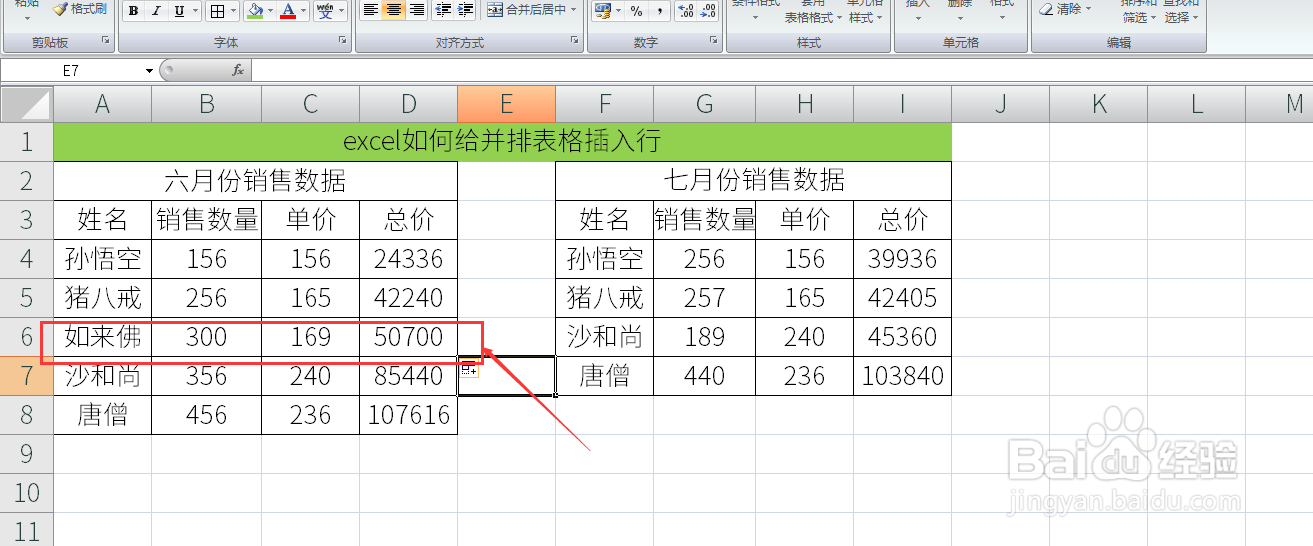Open the font color dropdown arrow
This screenshot has width=1313, height=546.
click(304, 11)
